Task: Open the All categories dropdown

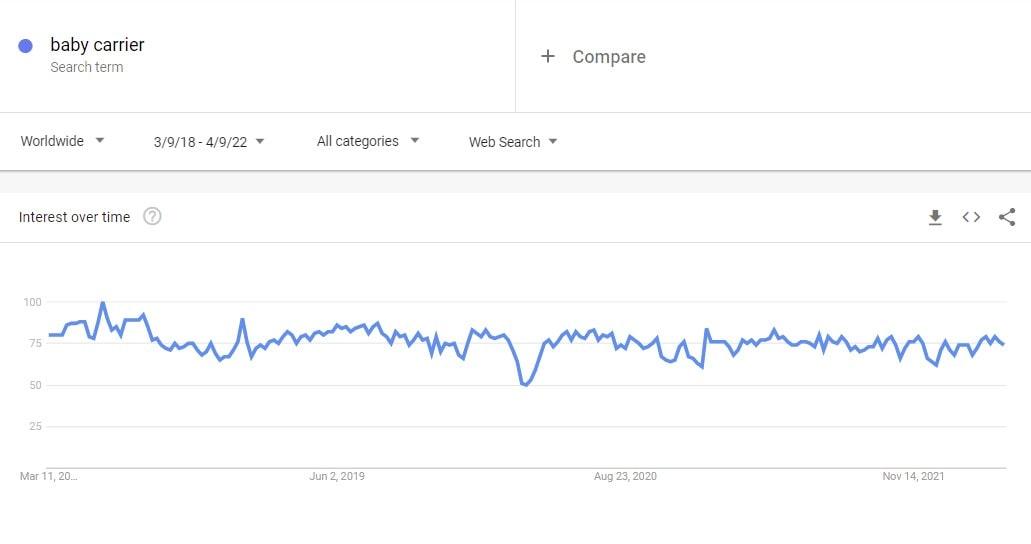Action: (368, 141)
